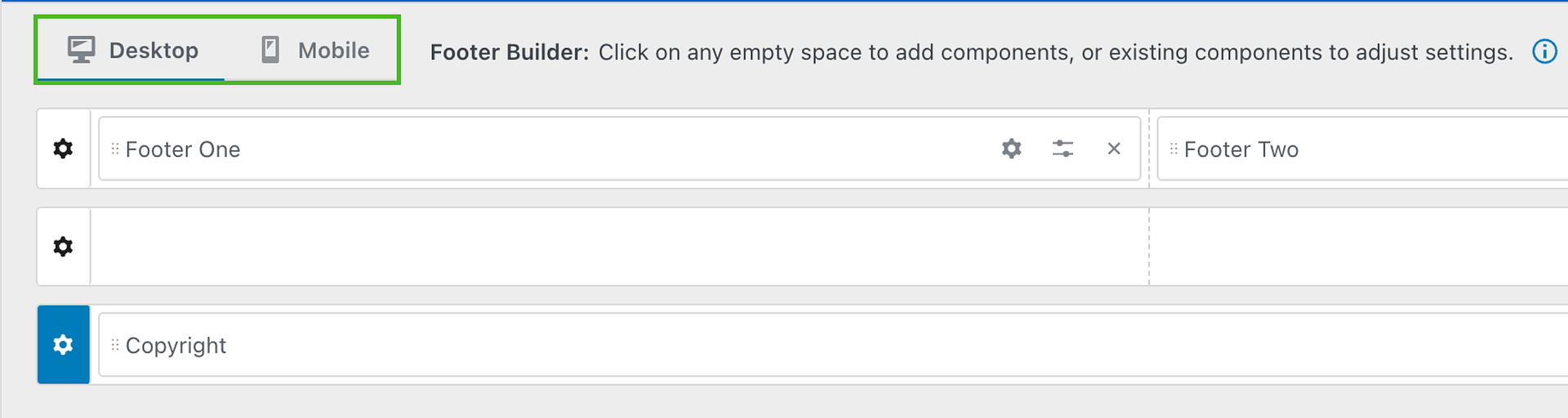This screenshot has width=1568, height=418.
Task: Click the Copyright drag handle
Action: point(115,345)
